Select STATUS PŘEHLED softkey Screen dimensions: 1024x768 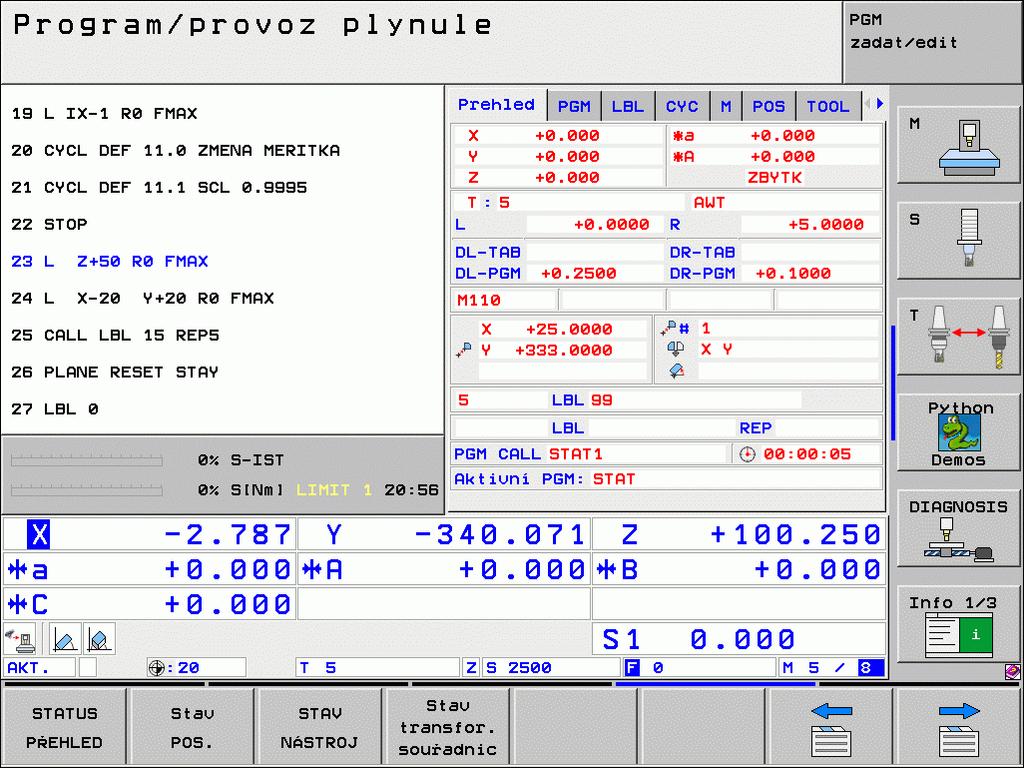[64, 728]
